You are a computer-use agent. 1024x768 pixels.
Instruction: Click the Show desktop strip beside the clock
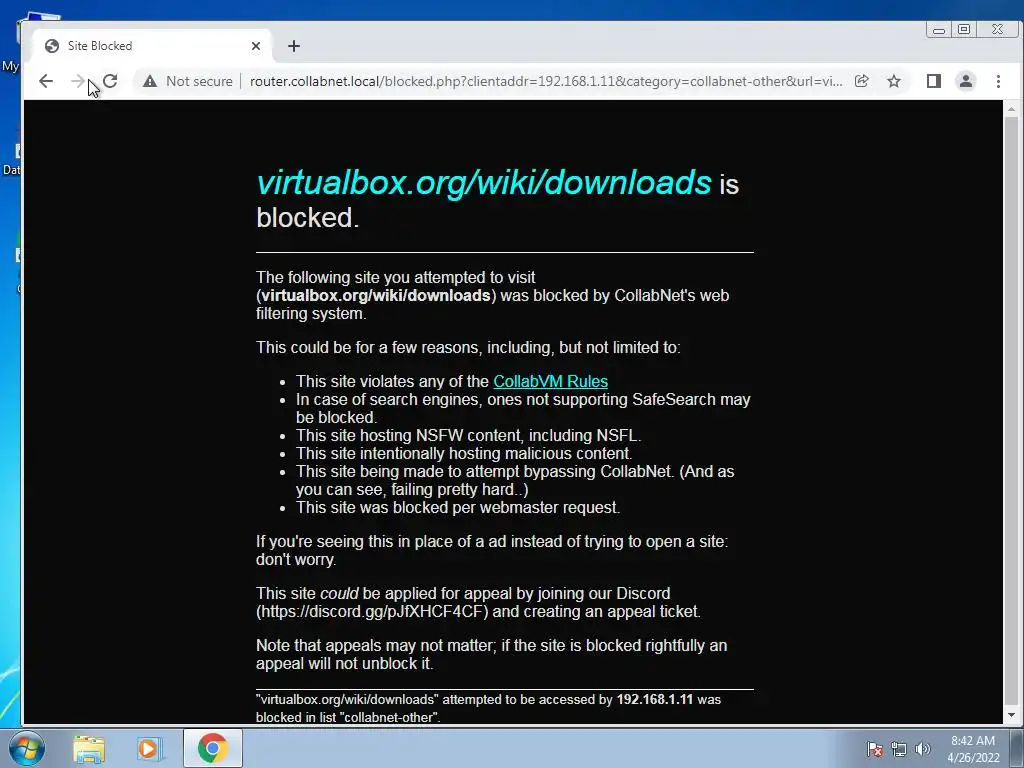tap(1017, 748)
